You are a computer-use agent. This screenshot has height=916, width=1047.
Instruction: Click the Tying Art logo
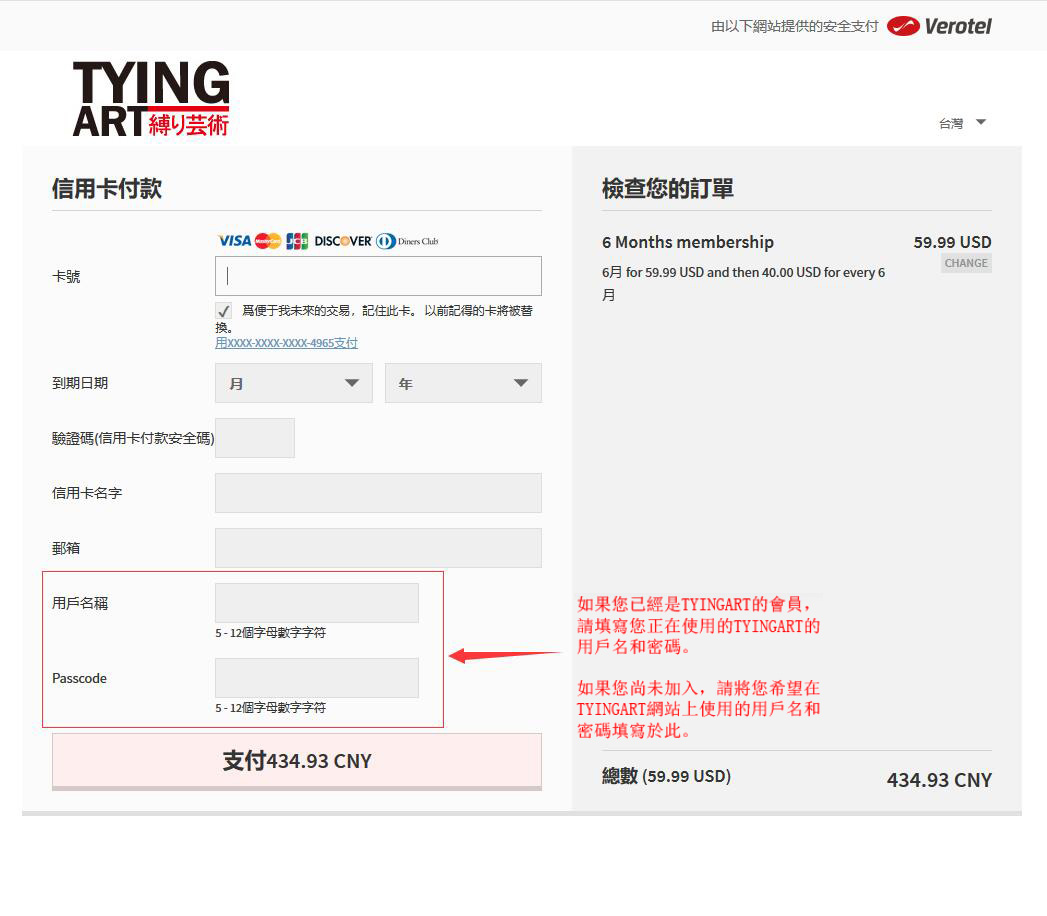click(151, 99)
